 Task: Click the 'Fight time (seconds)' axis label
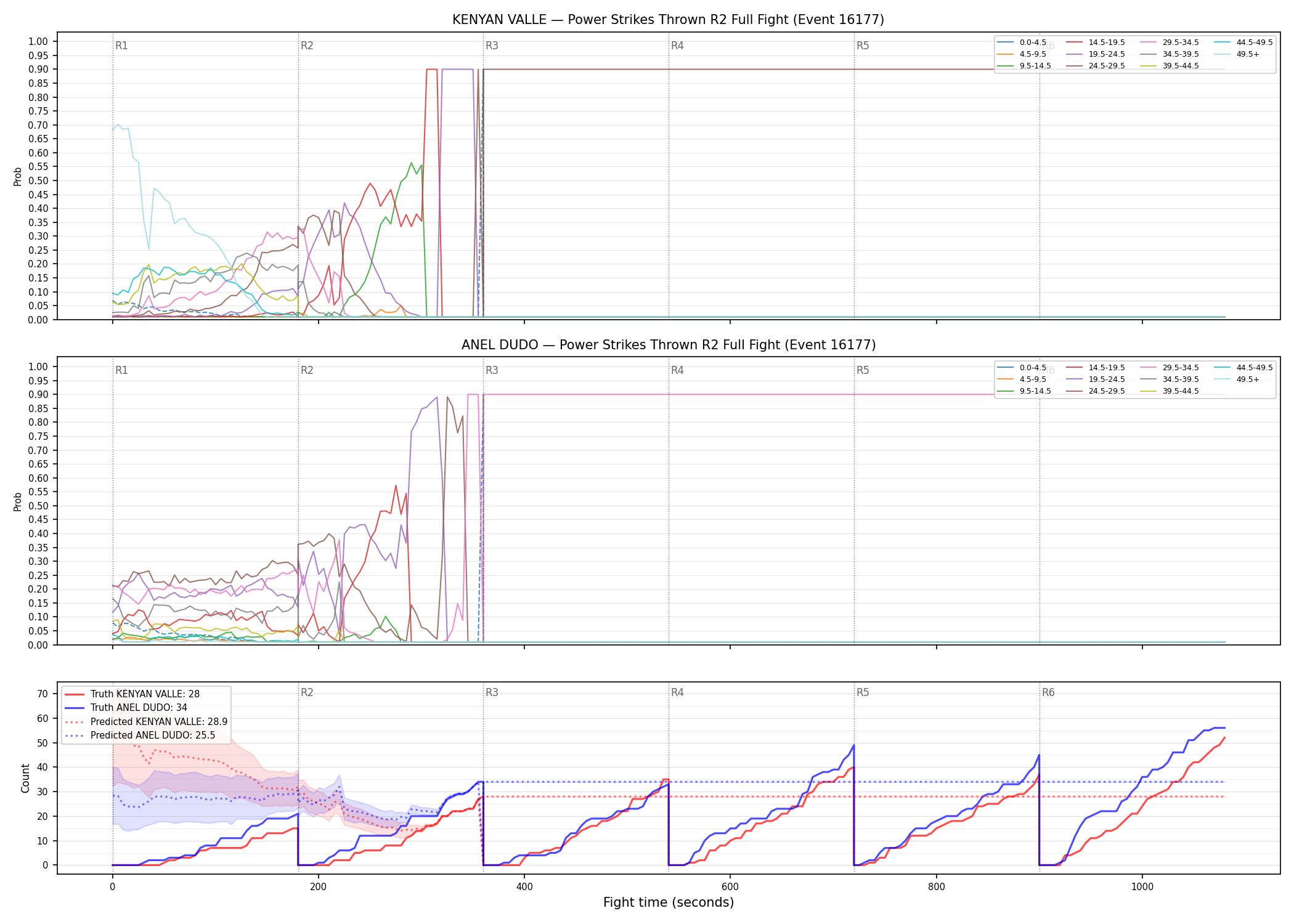tap(669, 902)
